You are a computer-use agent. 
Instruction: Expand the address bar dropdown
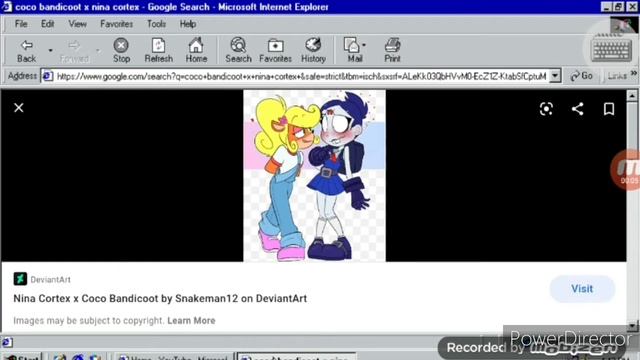(555, 76)
